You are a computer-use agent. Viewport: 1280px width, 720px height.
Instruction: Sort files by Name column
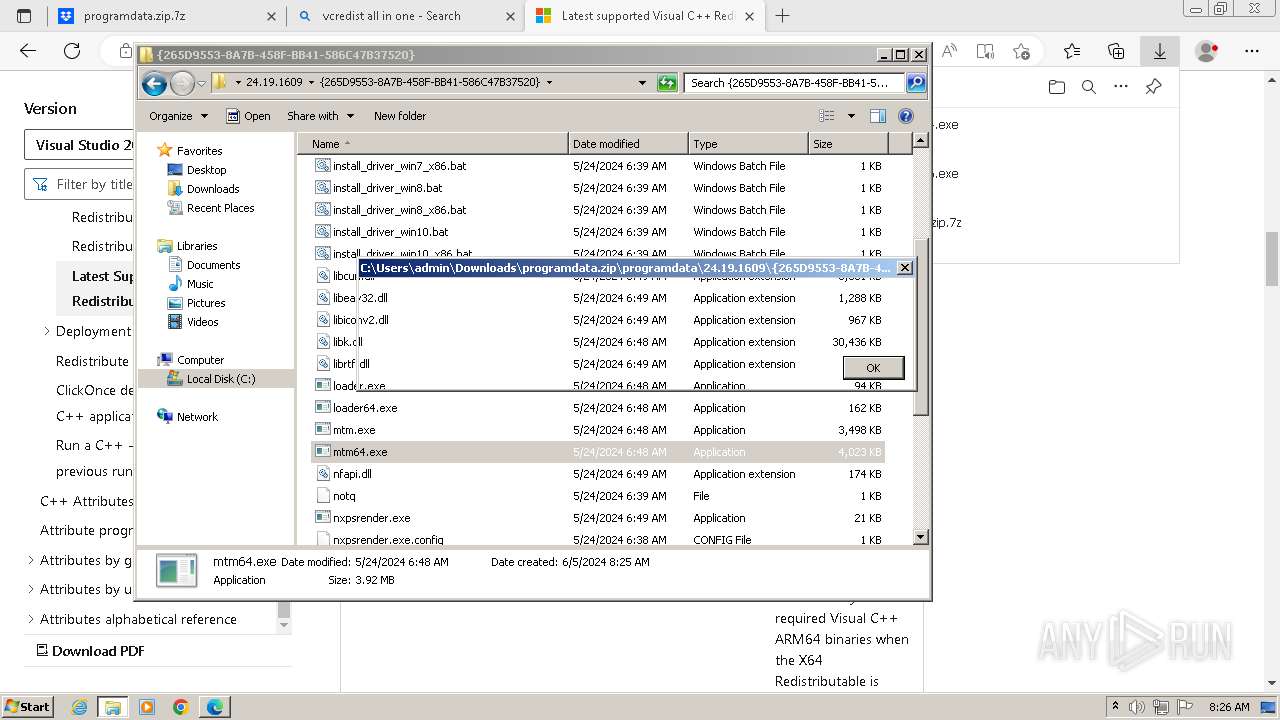coord(433,144)
